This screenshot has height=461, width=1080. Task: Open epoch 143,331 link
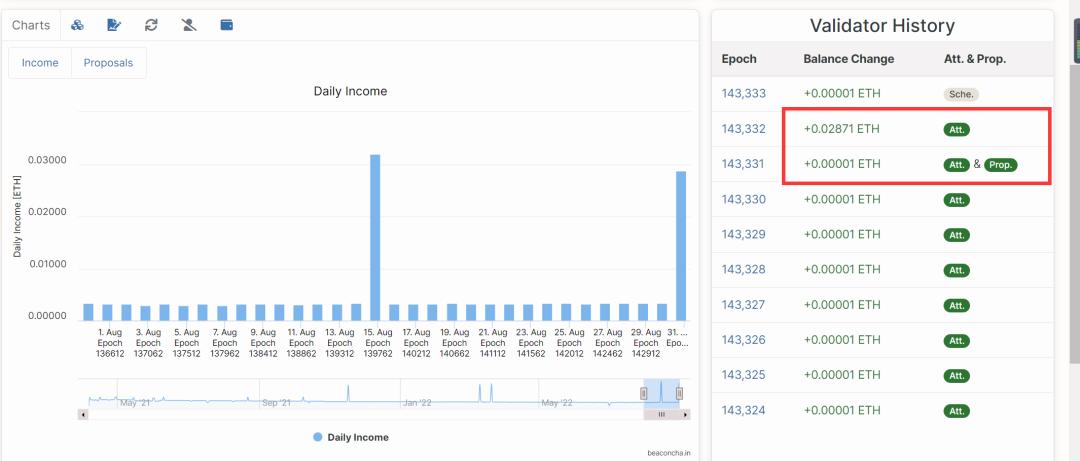(x=743, y=164)
